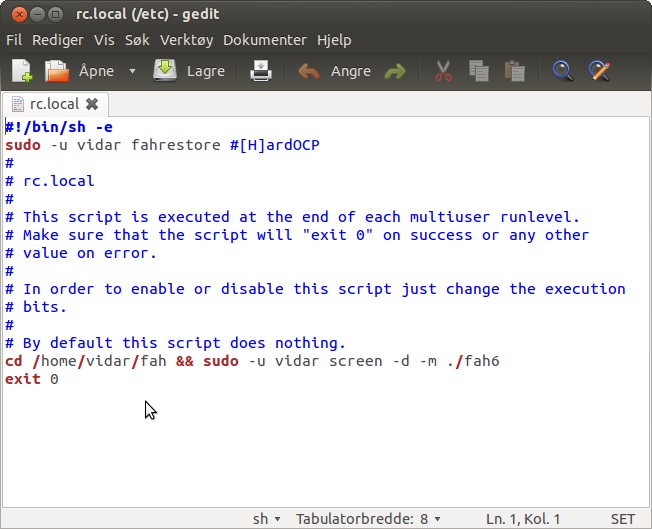The height and width of the screenshot is (529, 652).
Task: Click the Ln. 1, Kol. 1 status text
Action: pos(523,519)
